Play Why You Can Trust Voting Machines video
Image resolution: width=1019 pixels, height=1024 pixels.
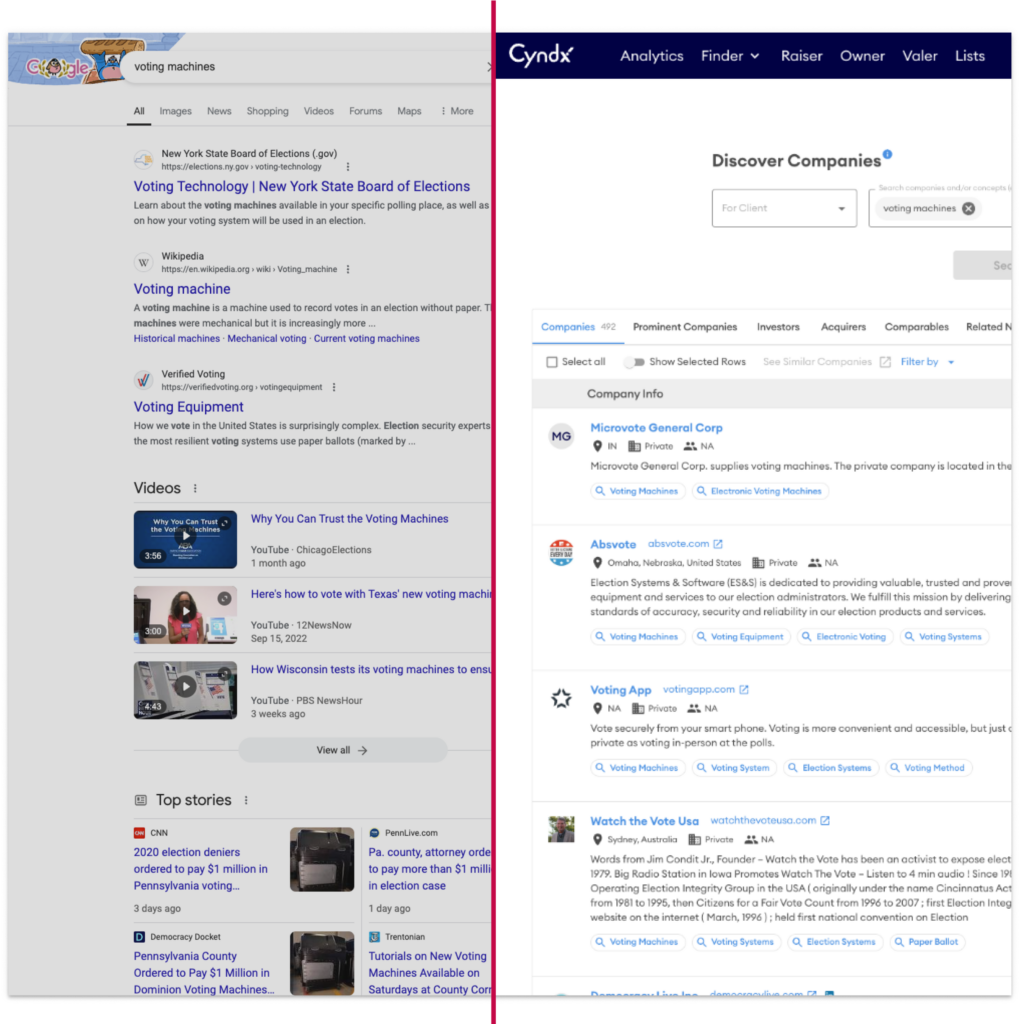coord(186,539)
